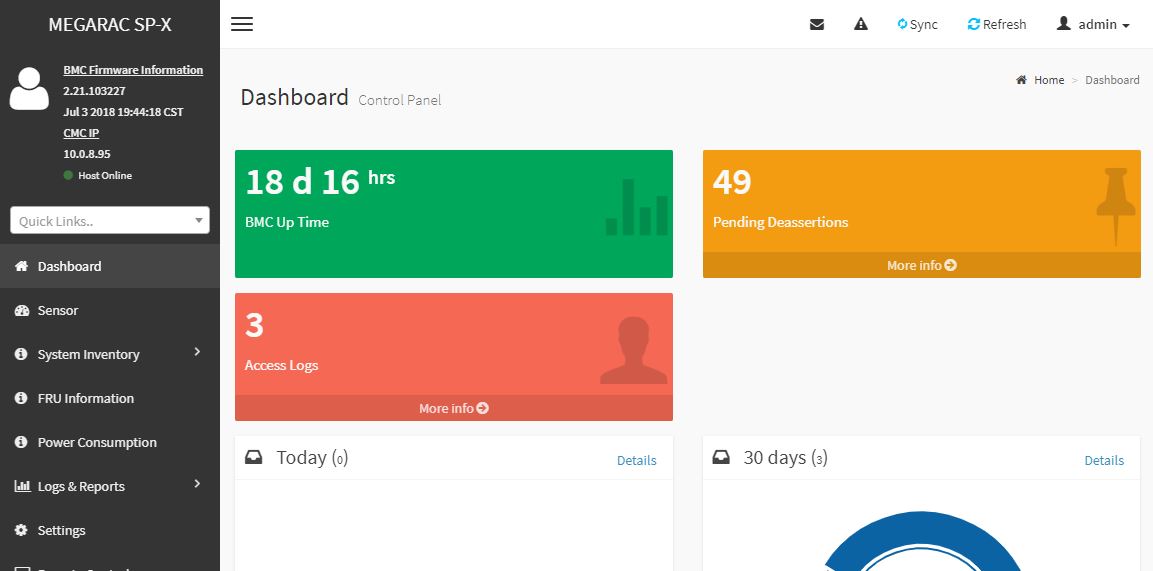
Task: Click the Sync button
Action: point(917,24)
